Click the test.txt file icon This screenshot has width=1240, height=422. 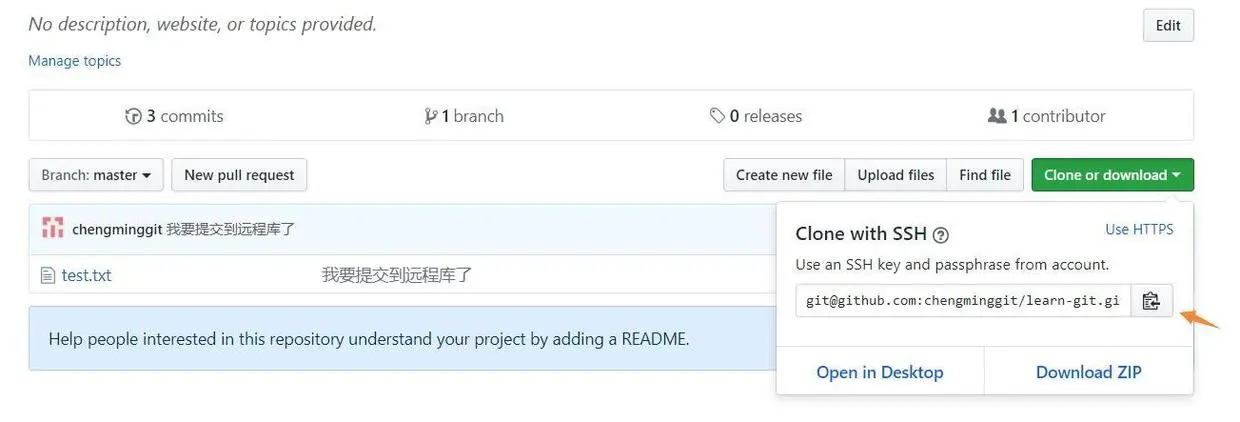tap(46, 275)
